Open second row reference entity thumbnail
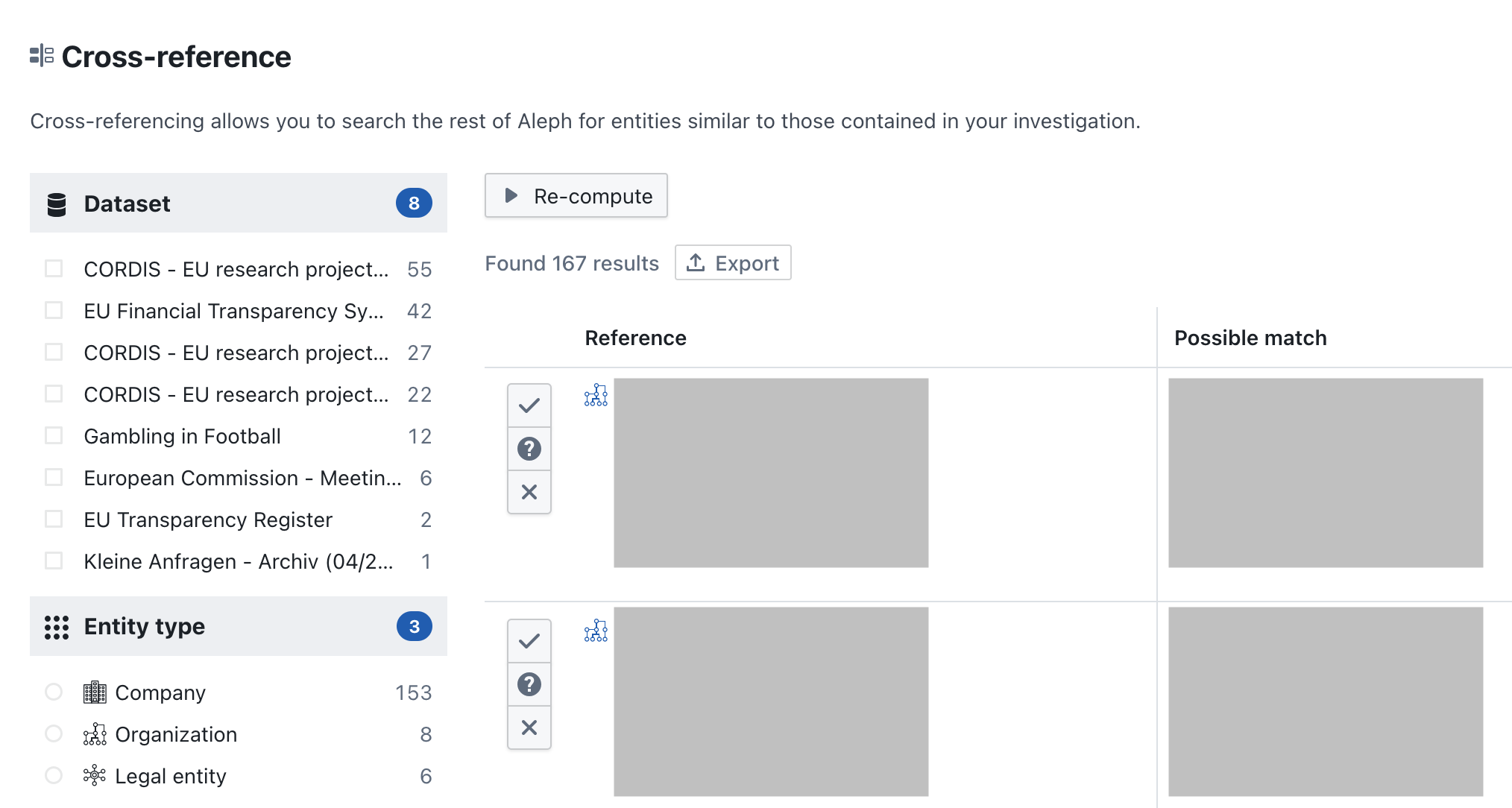Image resolution: width=1512 pixels, height=808 pixels. click(x=771, y=701)
